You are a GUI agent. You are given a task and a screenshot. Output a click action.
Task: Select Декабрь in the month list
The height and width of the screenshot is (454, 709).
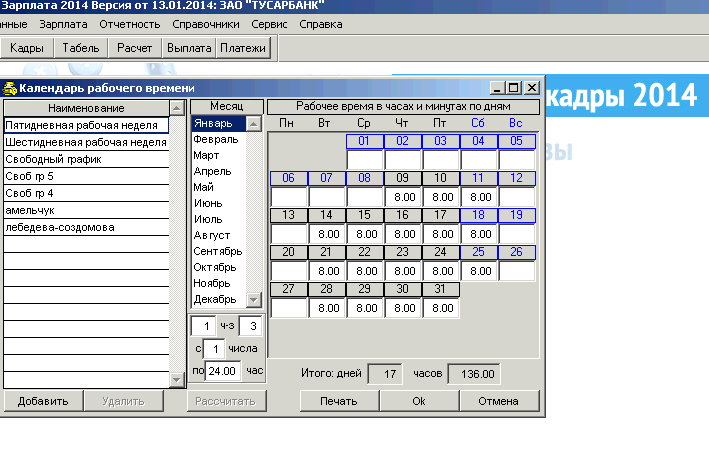[216, 299]
